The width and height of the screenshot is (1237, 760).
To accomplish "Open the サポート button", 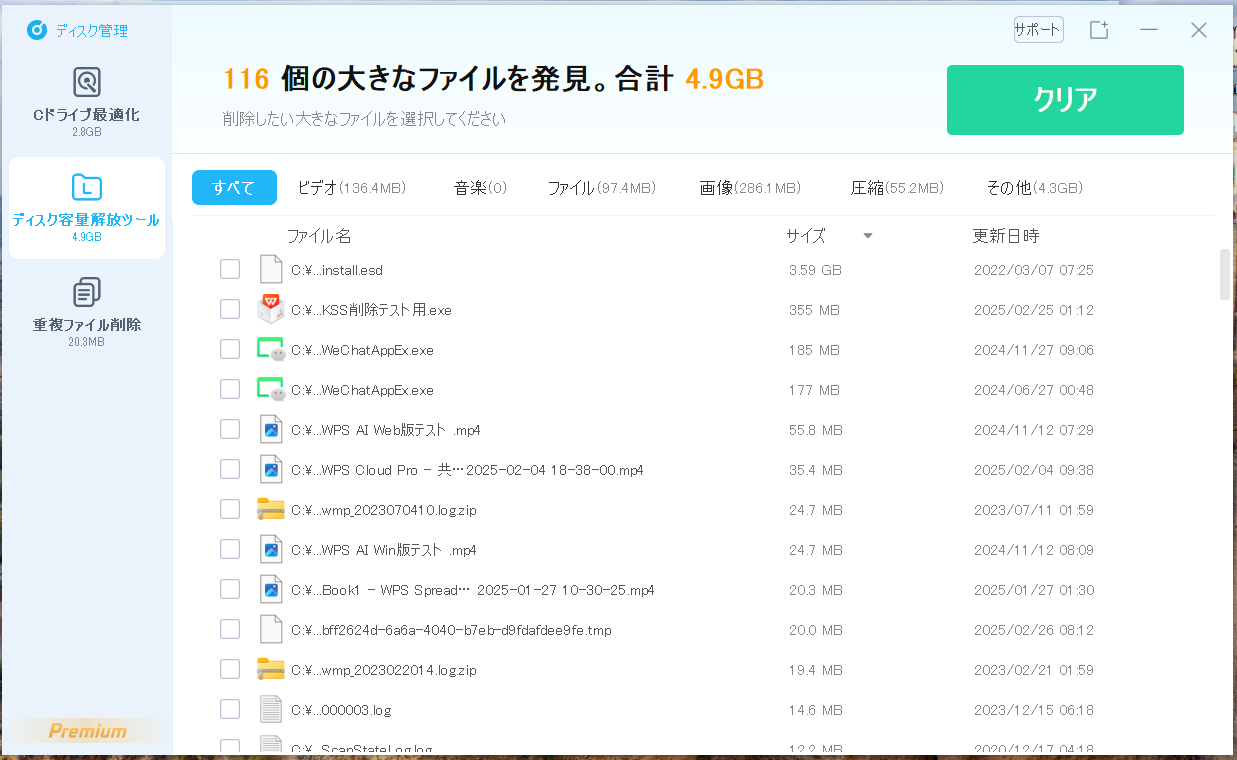I will click(1038, 30).
